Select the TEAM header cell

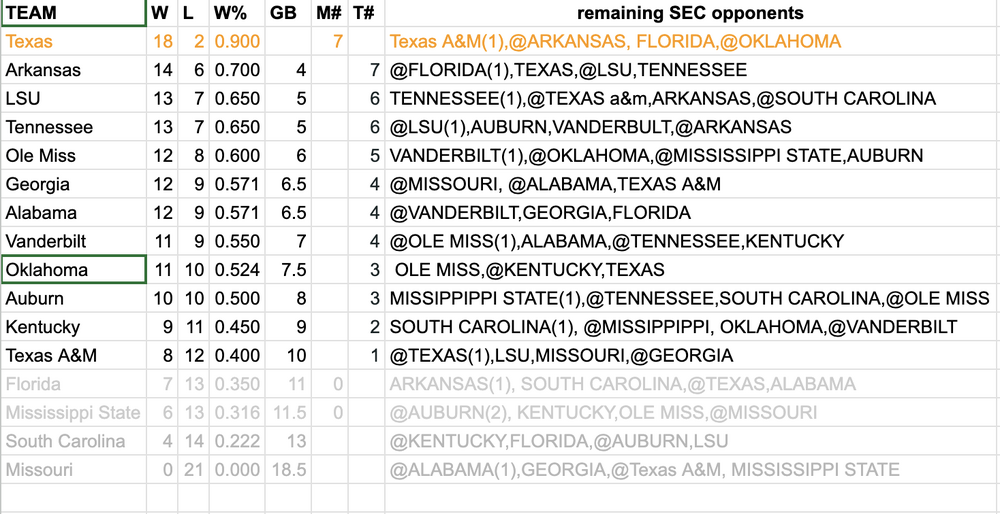point(72,14)
